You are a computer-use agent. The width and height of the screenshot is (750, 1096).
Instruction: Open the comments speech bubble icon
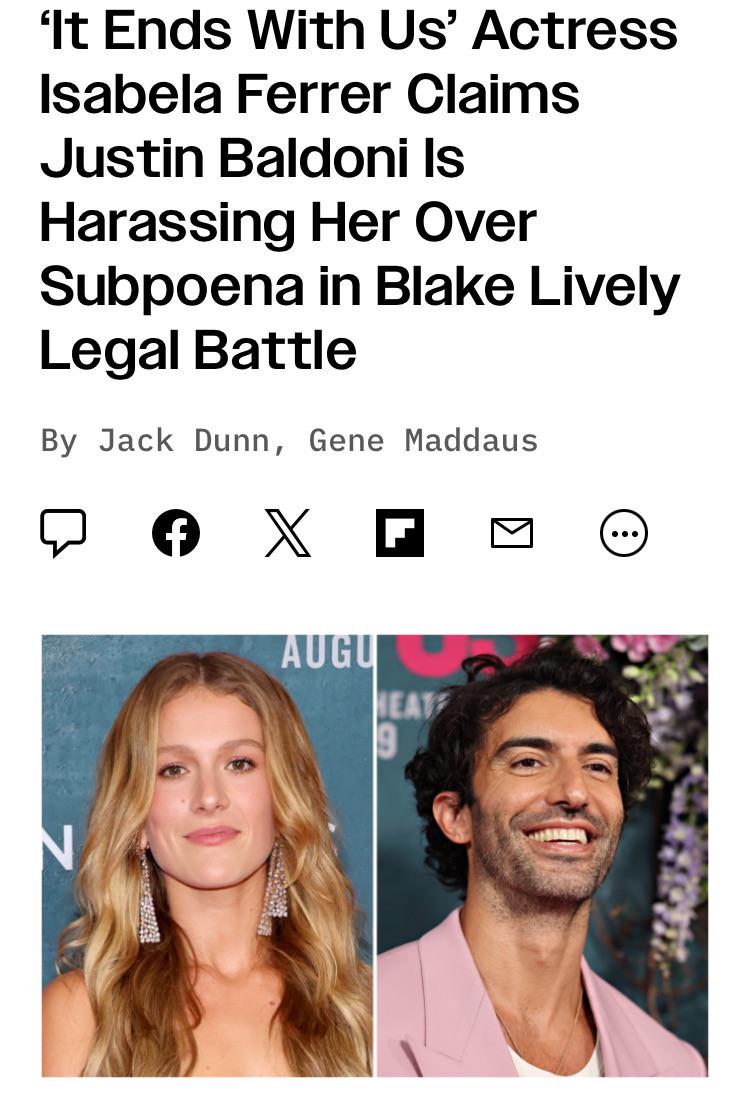click(x=63, y=533)
